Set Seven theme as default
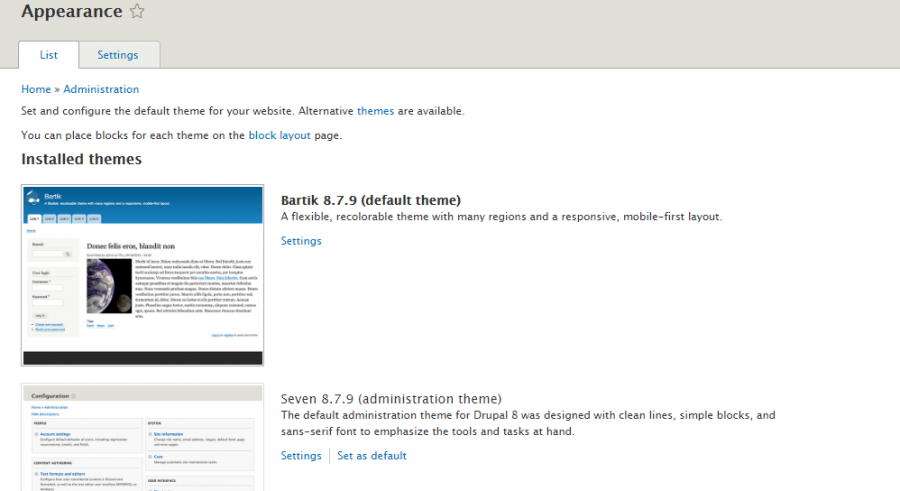Viewport: 900px width, 491px height. coord(372,456)
